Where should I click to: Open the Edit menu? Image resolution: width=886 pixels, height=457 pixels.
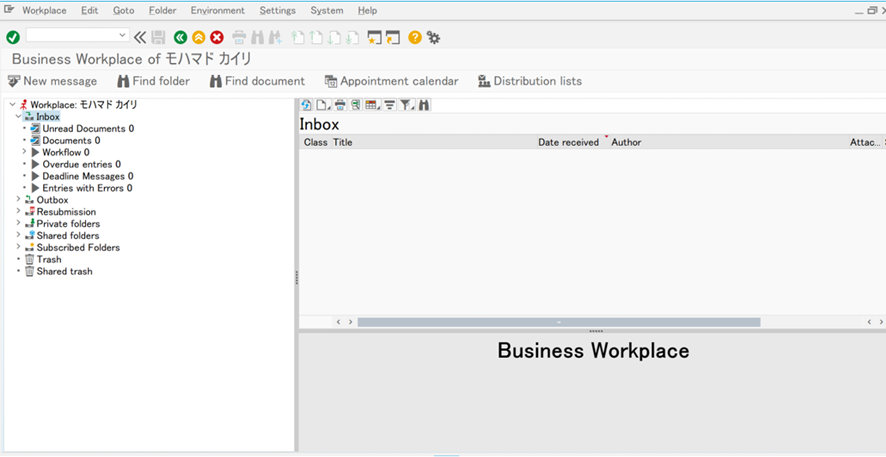click(89, 10)
